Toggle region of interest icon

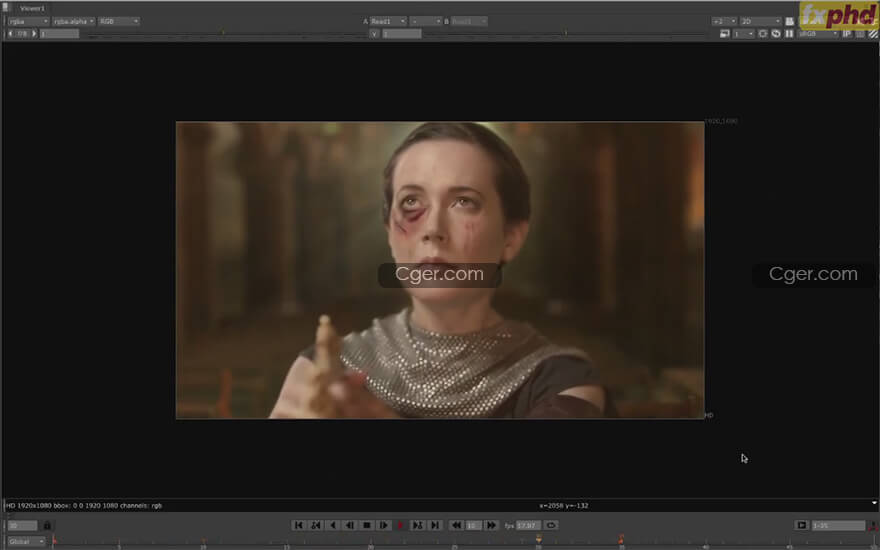pos(763,34)
